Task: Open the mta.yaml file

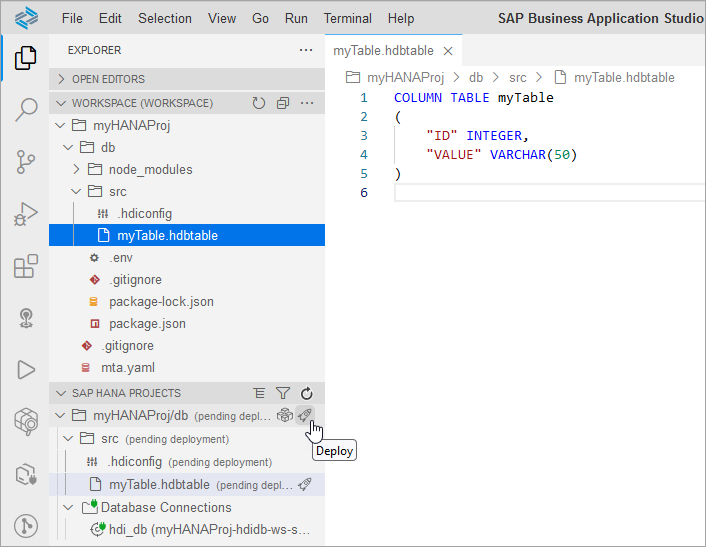Action: click(187, 368)
